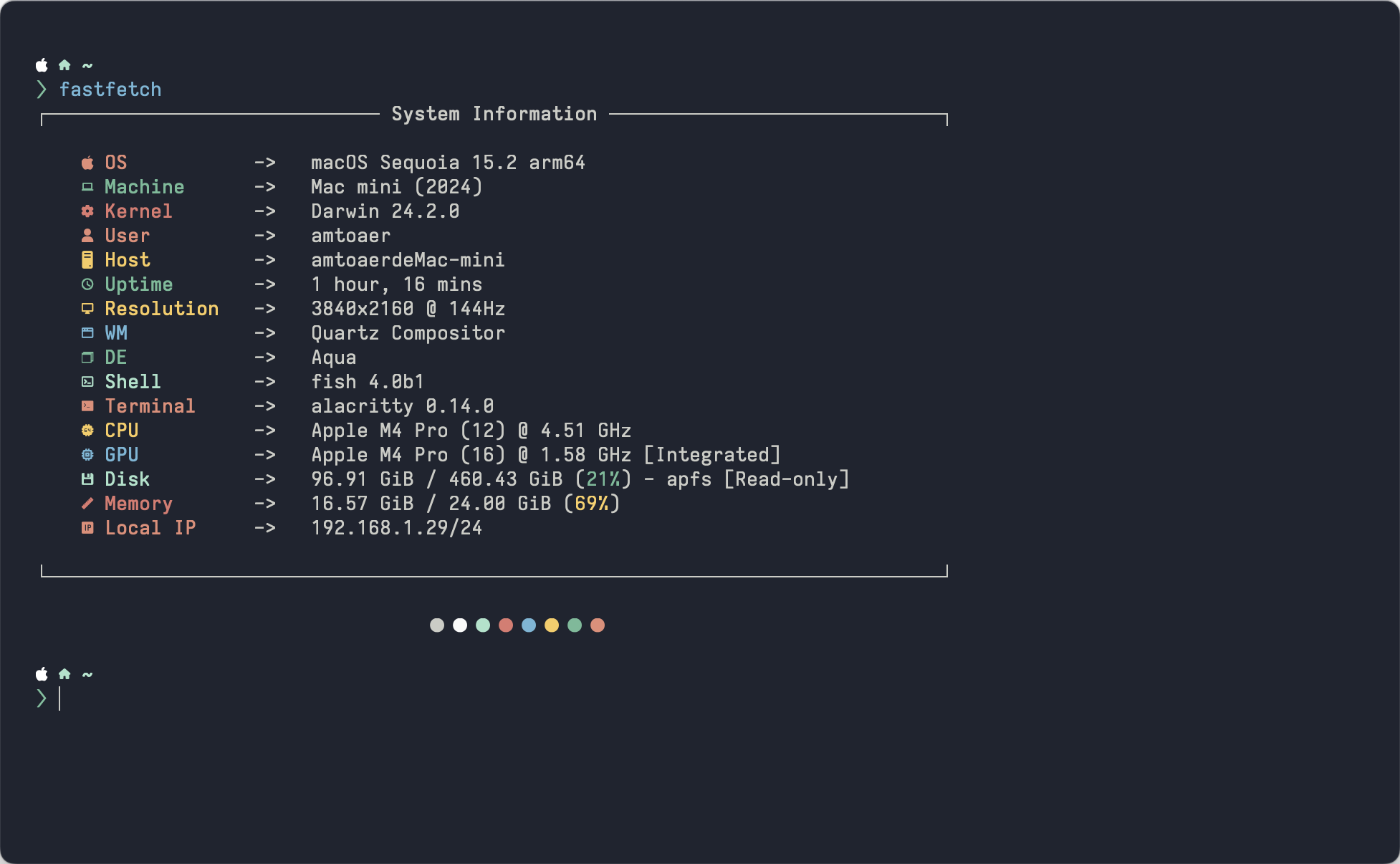The width and height of the screenshot is (1400, 864).
Task: Click the chevron on the empty bottom prompt
Action: 42,699
